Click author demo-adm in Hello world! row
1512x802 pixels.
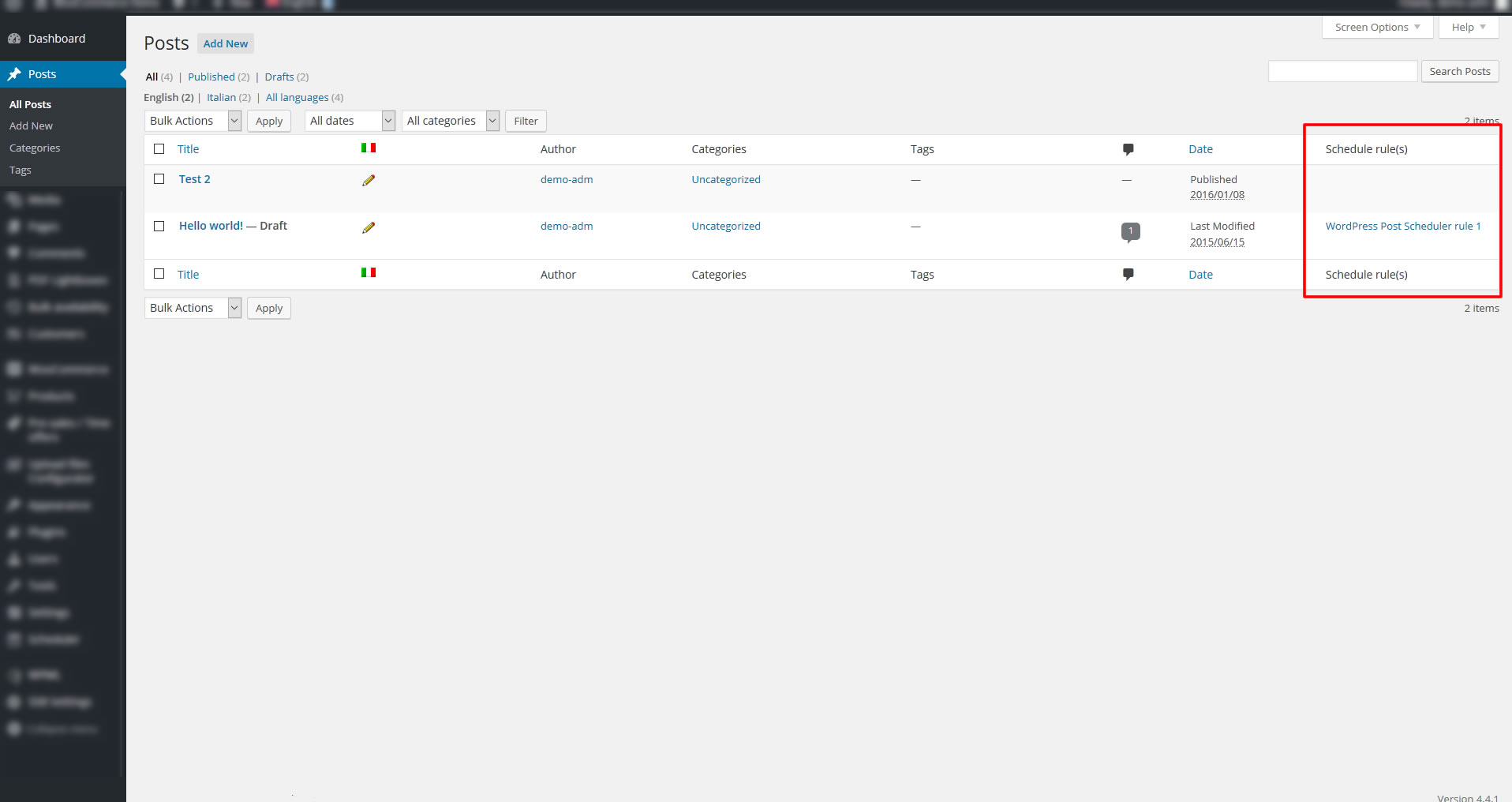click(567, 226)
